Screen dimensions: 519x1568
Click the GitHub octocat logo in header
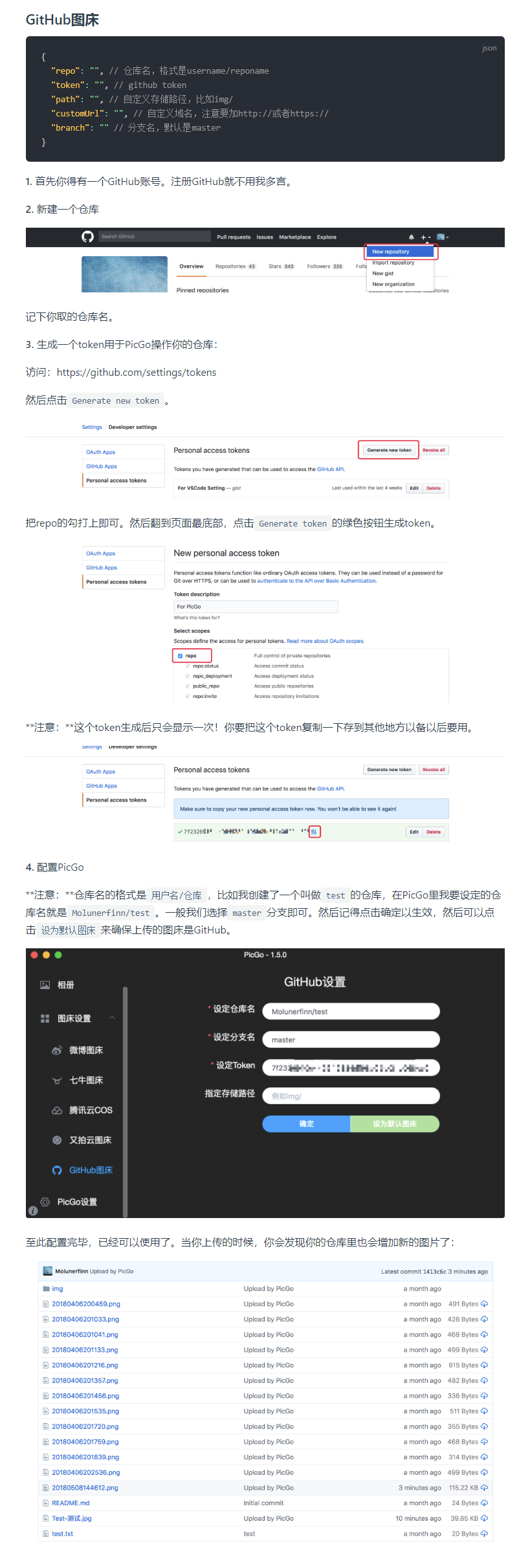click(x=87, y=237)
